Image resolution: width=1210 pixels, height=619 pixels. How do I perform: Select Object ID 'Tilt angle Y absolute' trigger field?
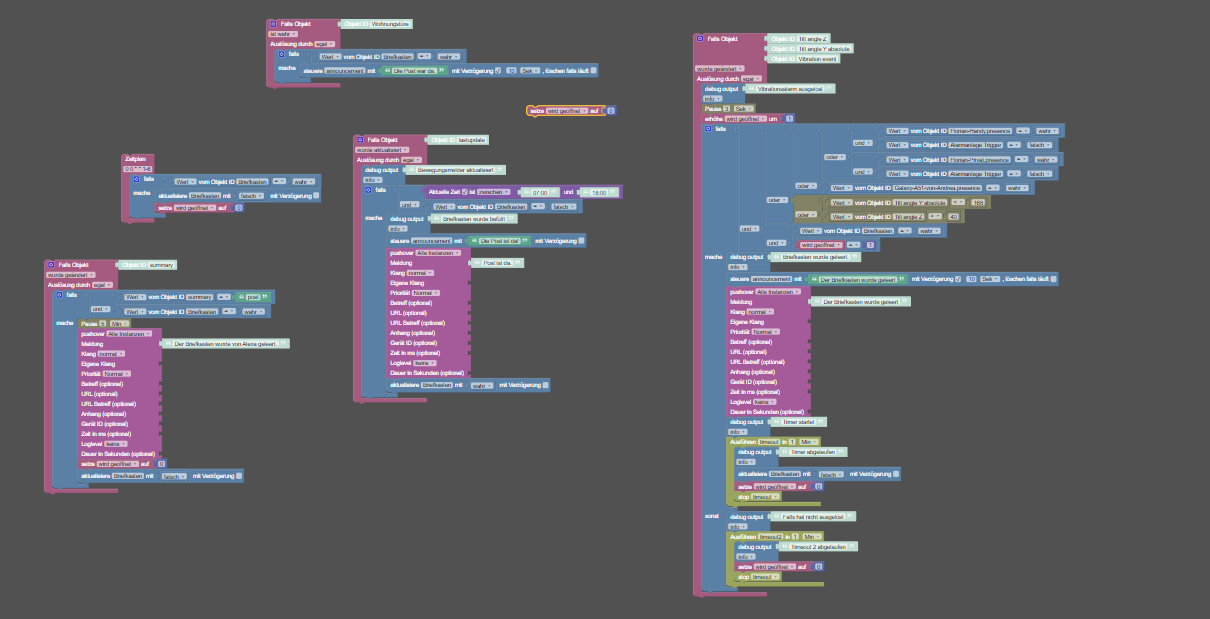tap(824, 48)
